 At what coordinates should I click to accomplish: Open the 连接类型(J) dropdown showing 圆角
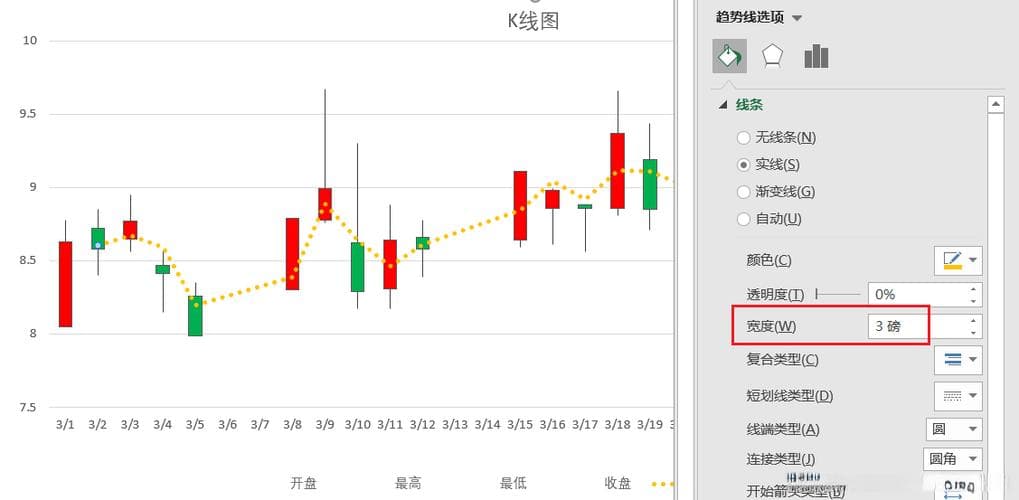952,459
